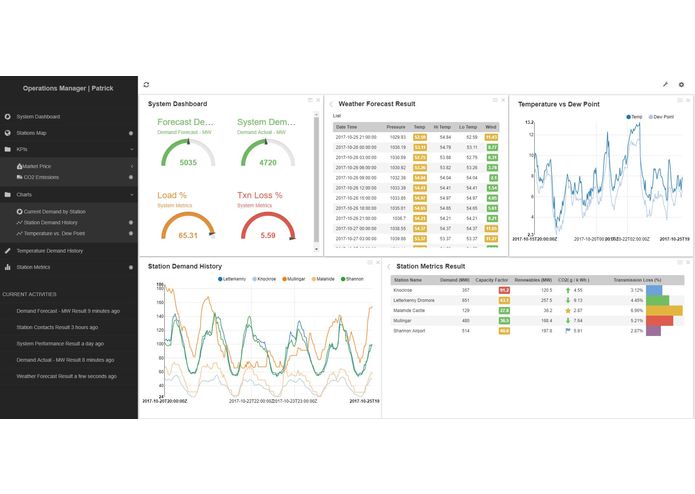This screenshot has height=494, width=695.
Task: Close the Weather Forecast Result panel
Action: pyautogui.click(x=503, y=100)
